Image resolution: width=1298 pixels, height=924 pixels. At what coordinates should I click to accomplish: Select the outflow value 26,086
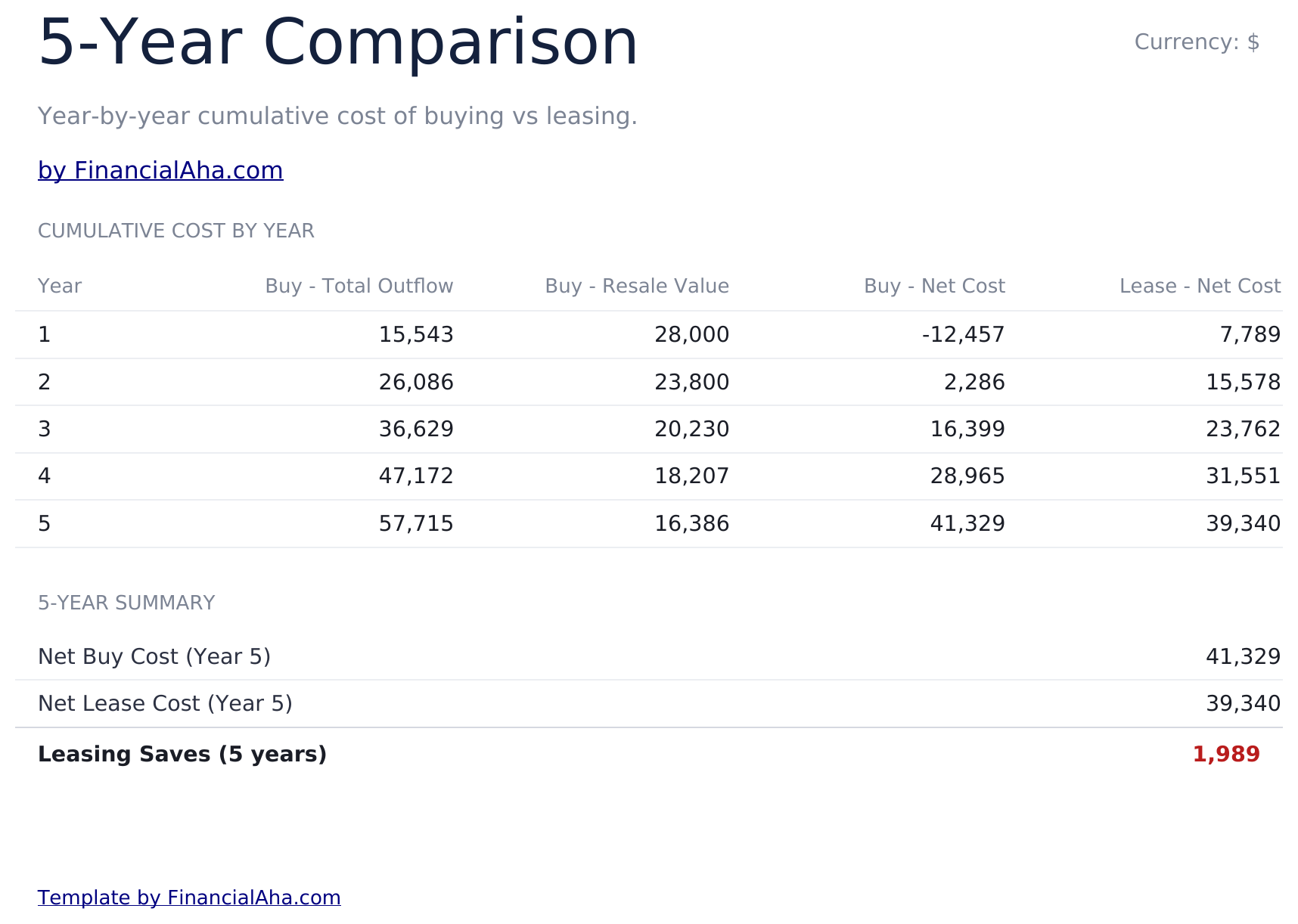[416, 383]
